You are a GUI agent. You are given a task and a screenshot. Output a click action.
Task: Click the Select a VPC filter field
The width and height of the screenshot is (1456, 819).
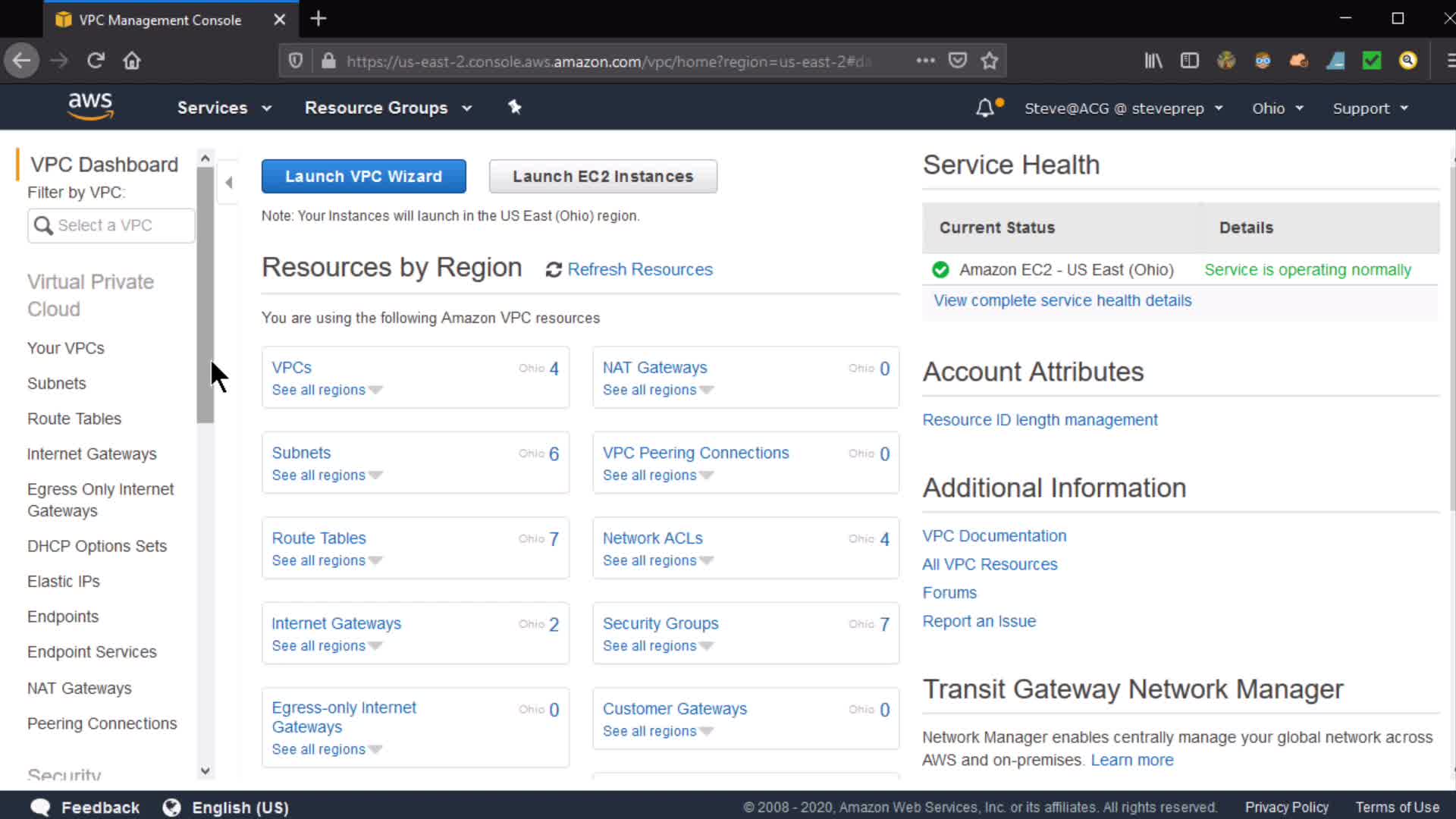point(112,225)
